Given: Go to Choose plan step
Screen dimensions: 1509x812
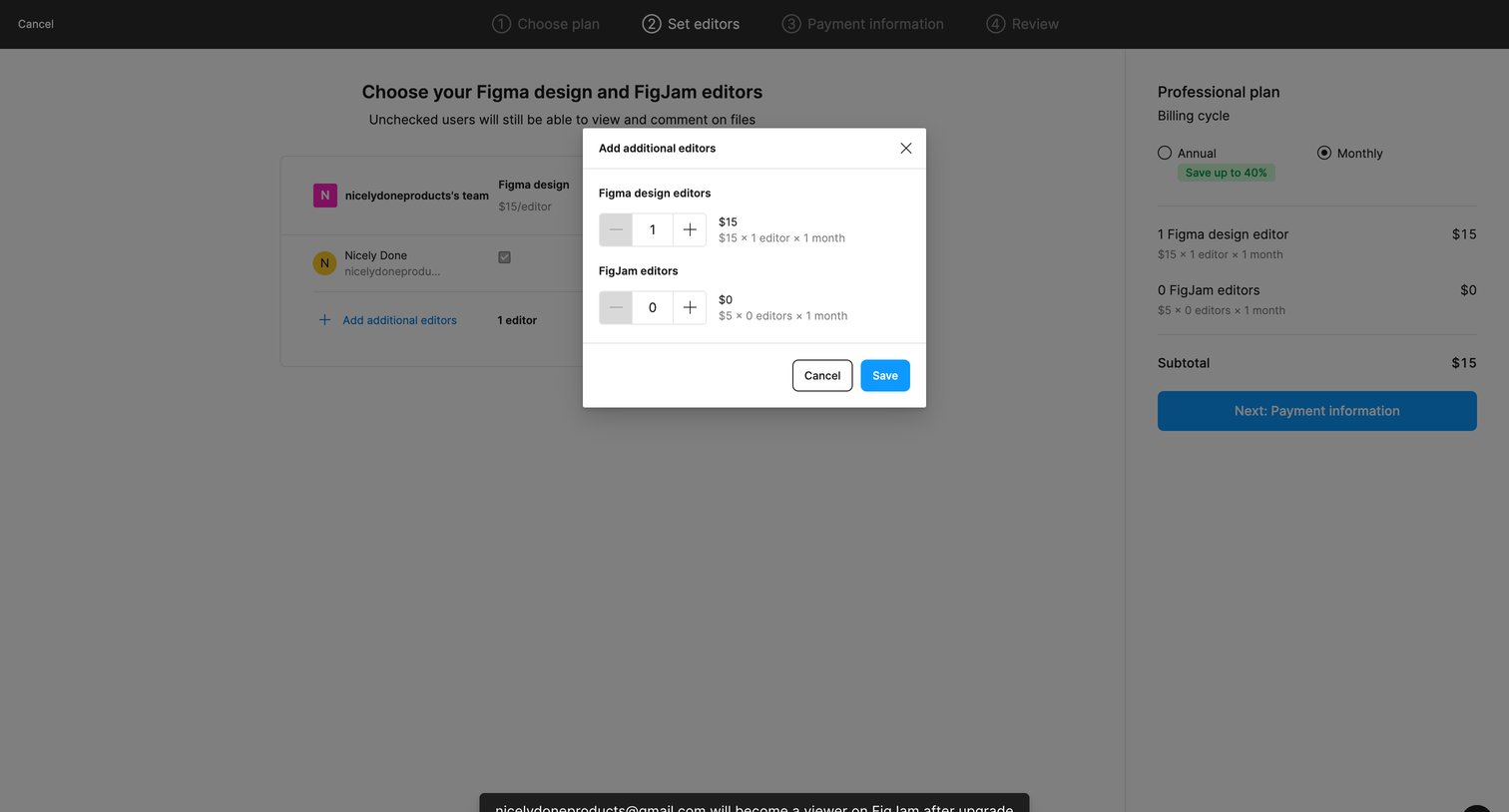Looking at the screenshot, I should point(546,24).
